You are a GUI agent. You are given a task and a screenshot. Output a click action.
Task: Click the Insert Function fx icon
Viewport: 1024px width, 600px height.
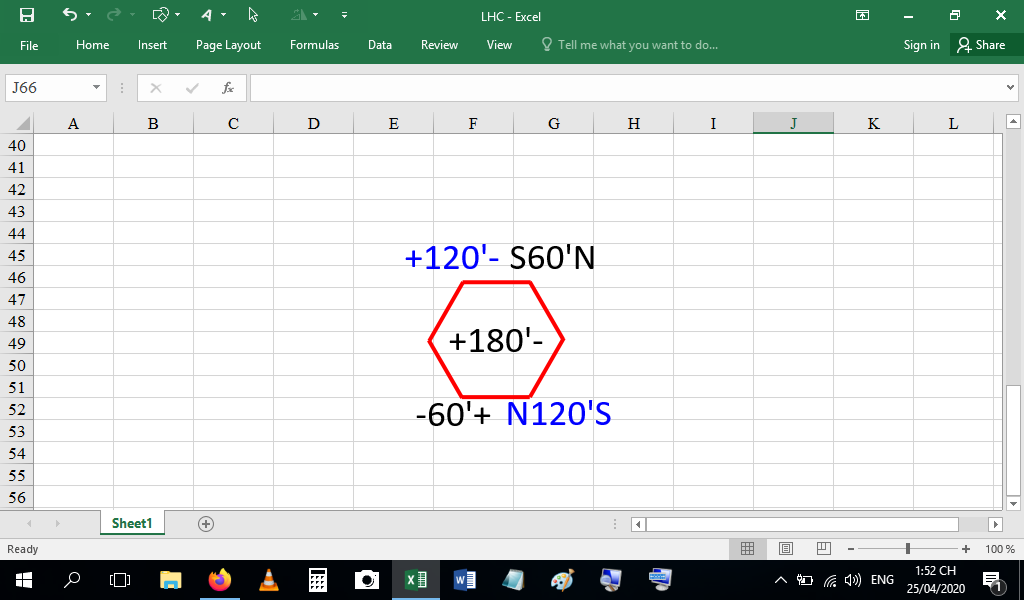228,88
